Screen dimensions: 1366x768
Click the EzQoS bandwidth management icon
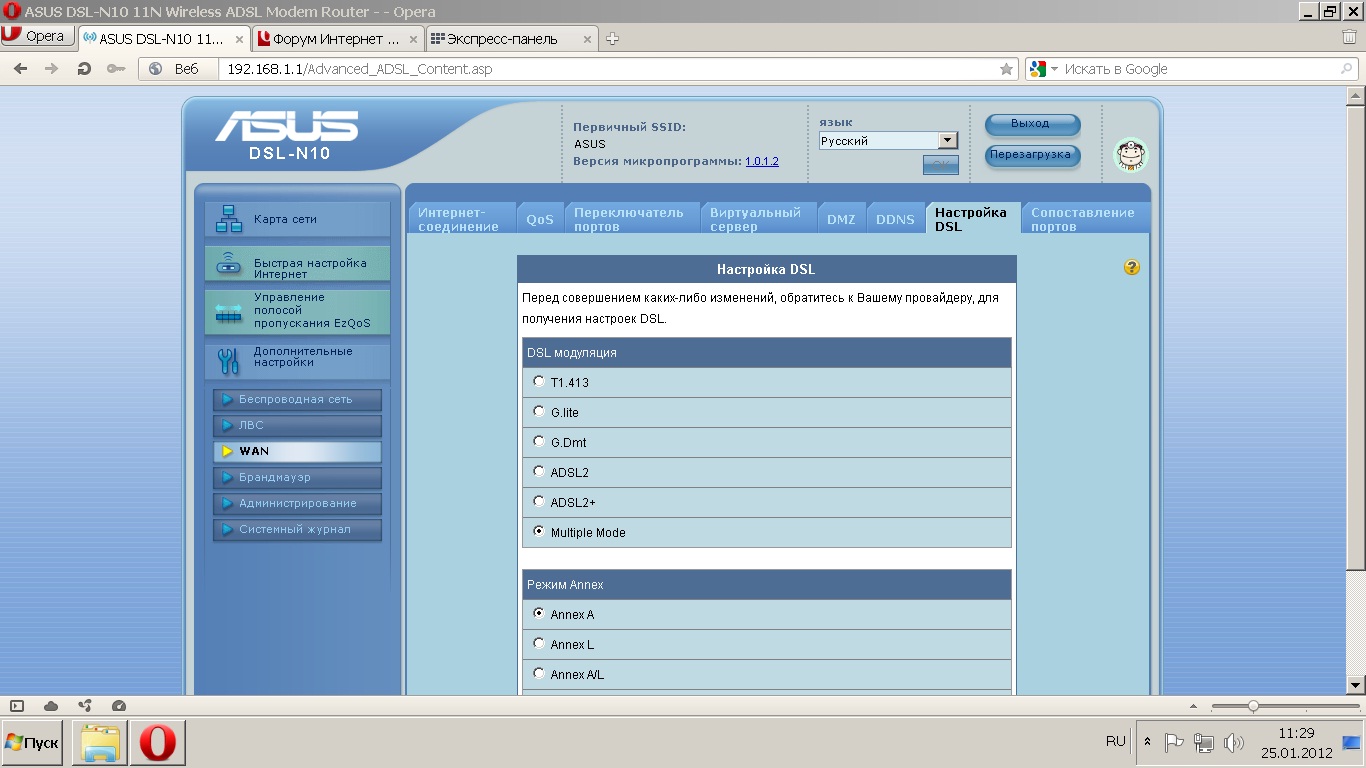point(229,313)
